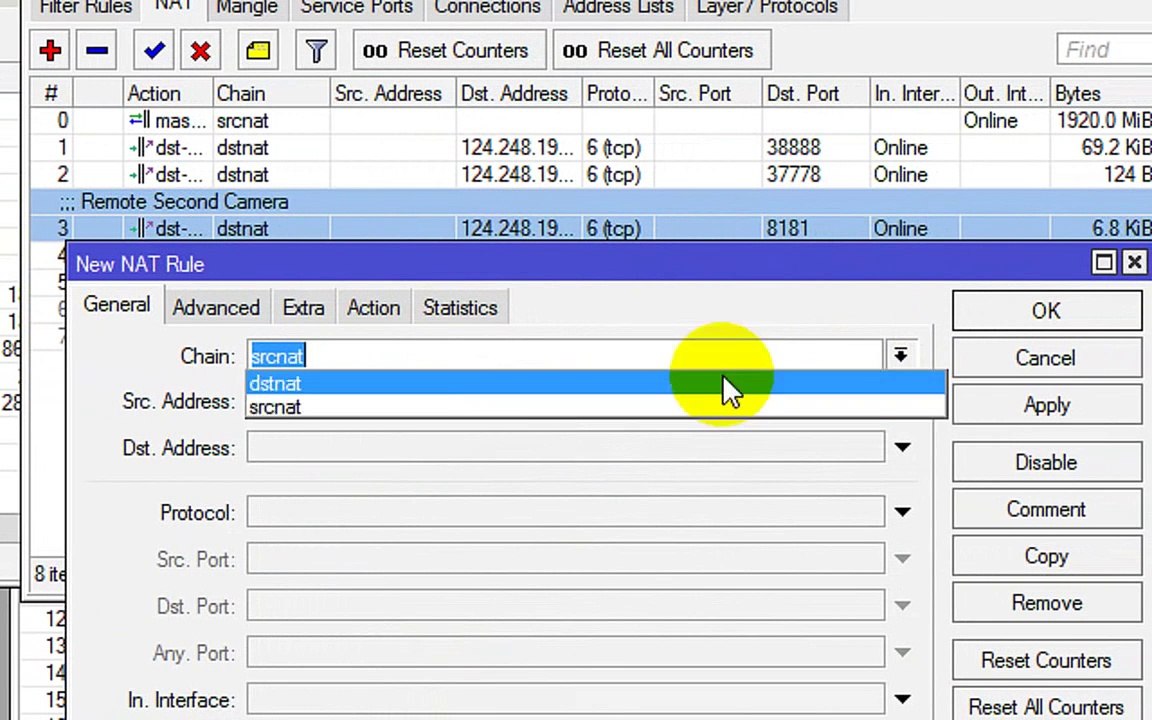Click the Comment button in the dialog

pos(1047,509)
